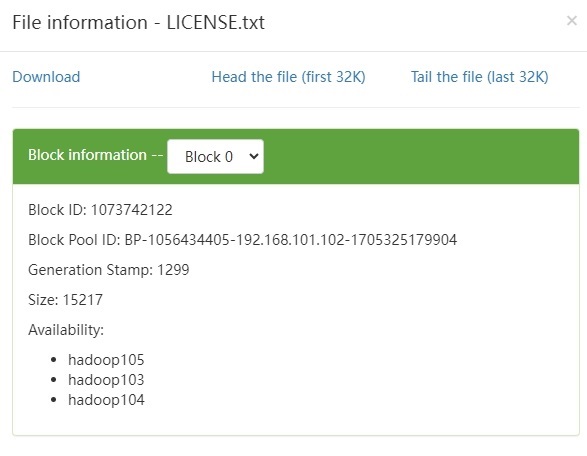Click the bullet beside hadoop103

coord(54,380)
